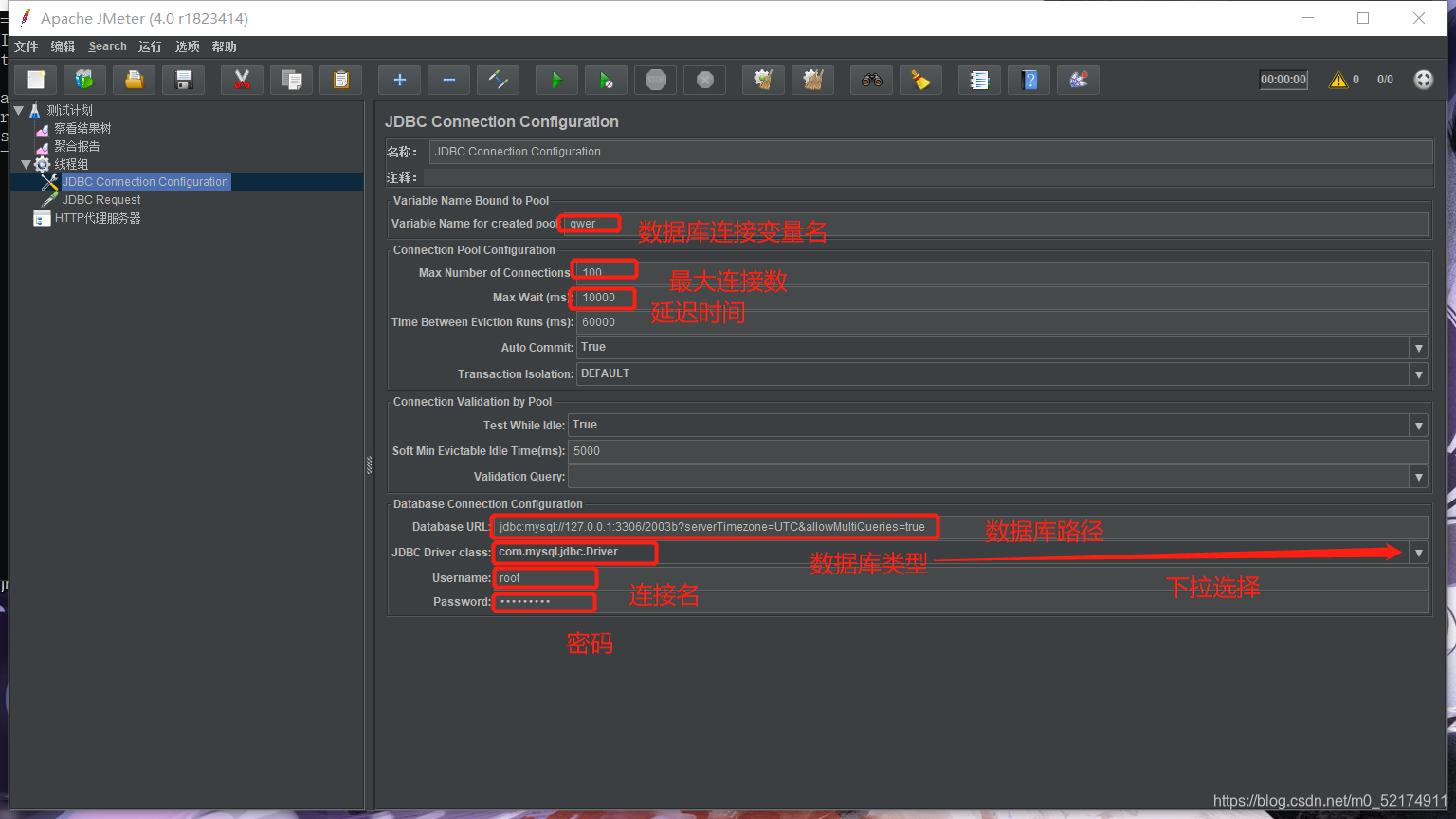
Task: Click the split pane divider collapse handle
Action: click(370, 464)
